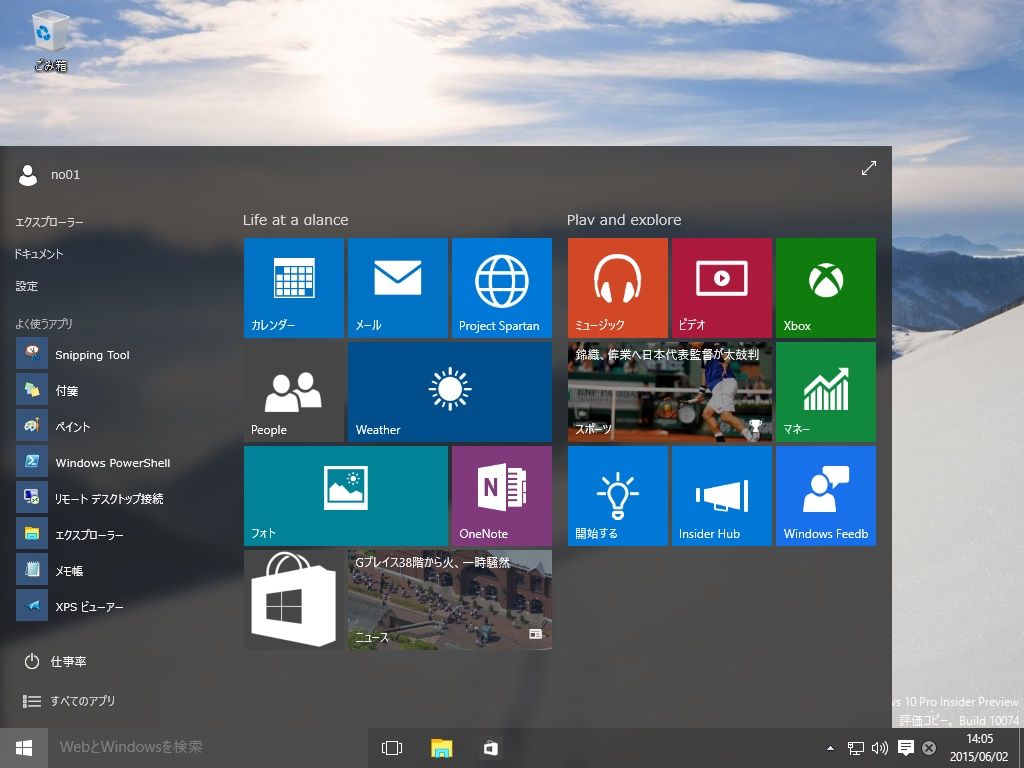Open the マネー (Money) tile
The image size is (1024, 768).
[825, 392]
